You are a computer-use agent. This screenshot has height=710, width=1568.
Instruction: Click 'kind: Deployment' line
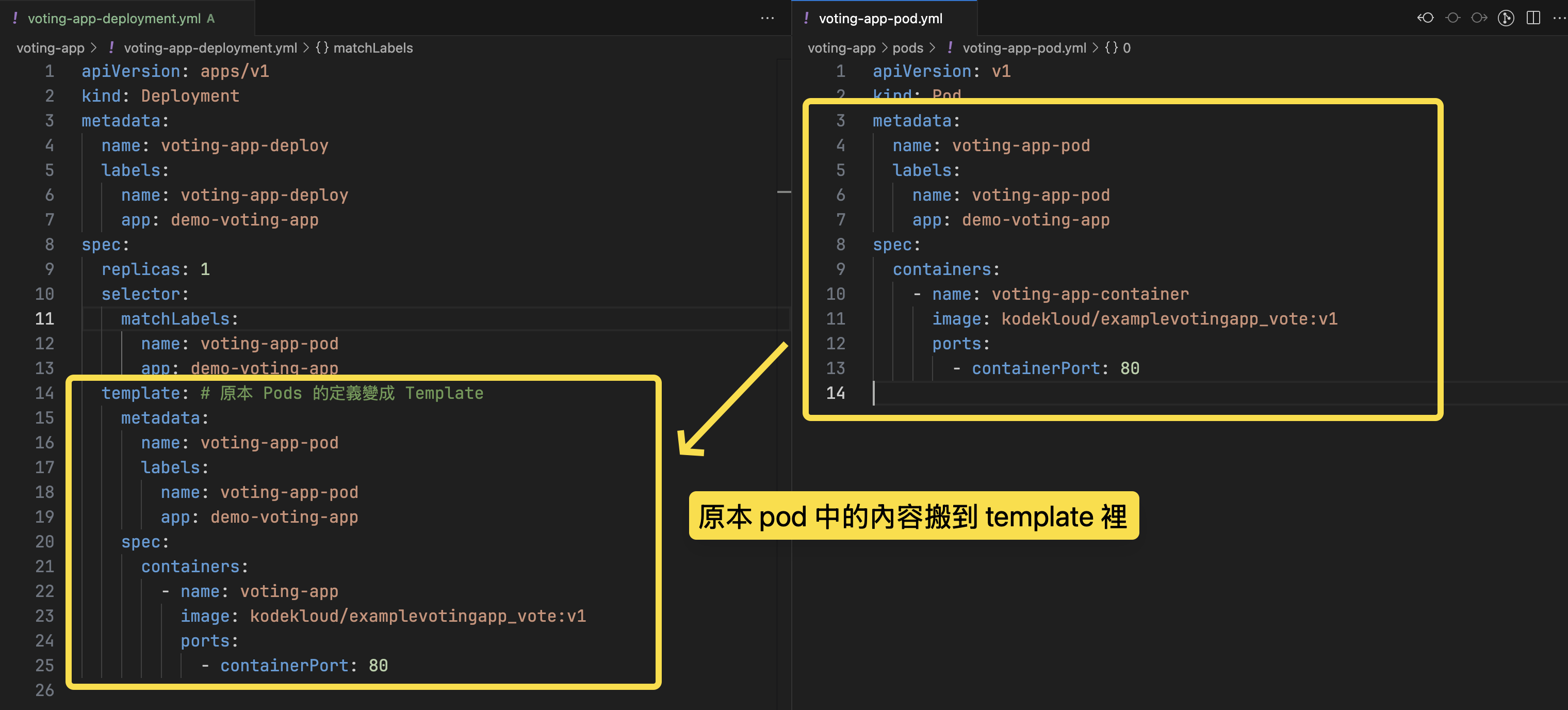[161, 96]
